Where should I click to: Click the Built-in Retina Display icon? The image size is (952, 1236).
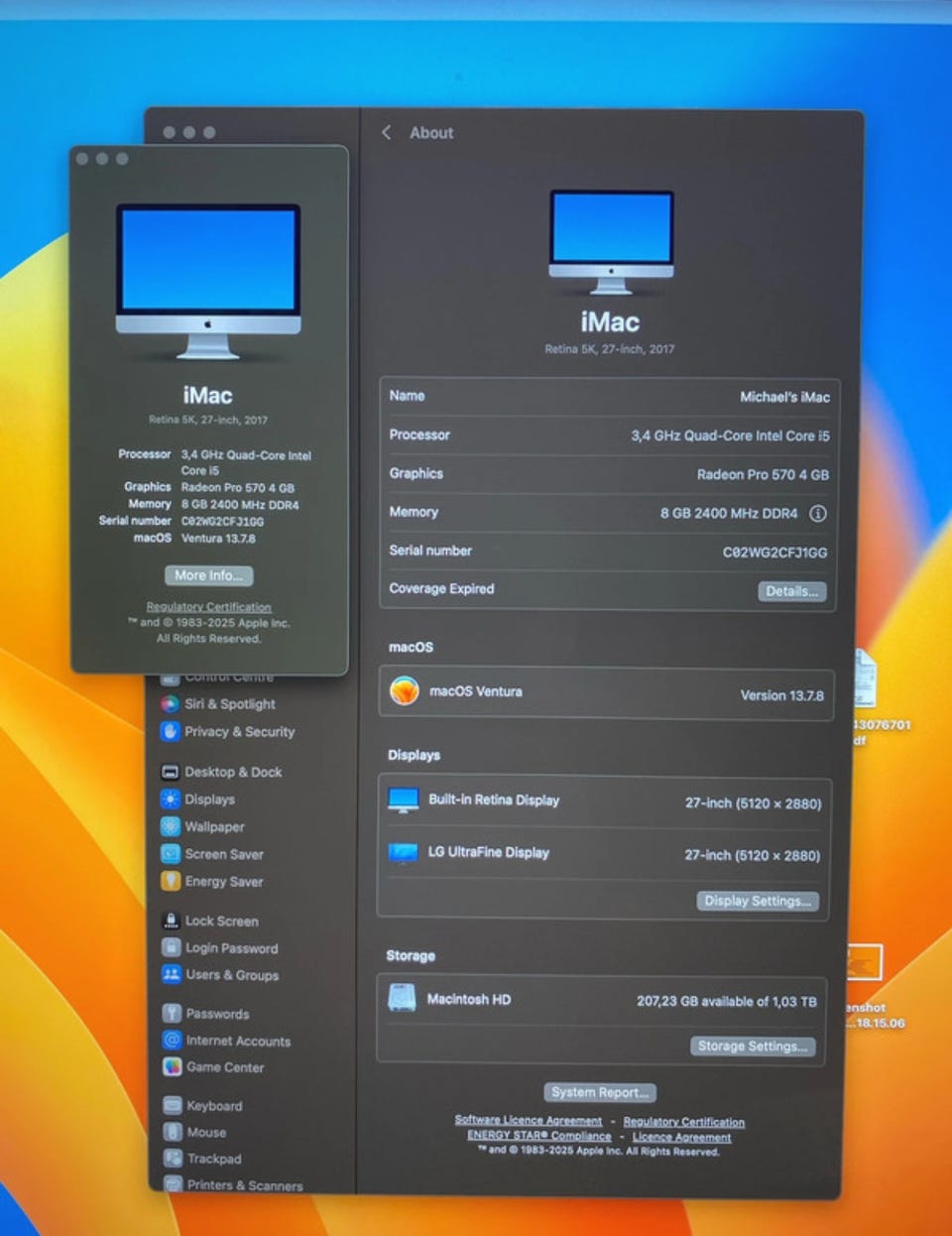pyautogui.click(x=404, y=801)
